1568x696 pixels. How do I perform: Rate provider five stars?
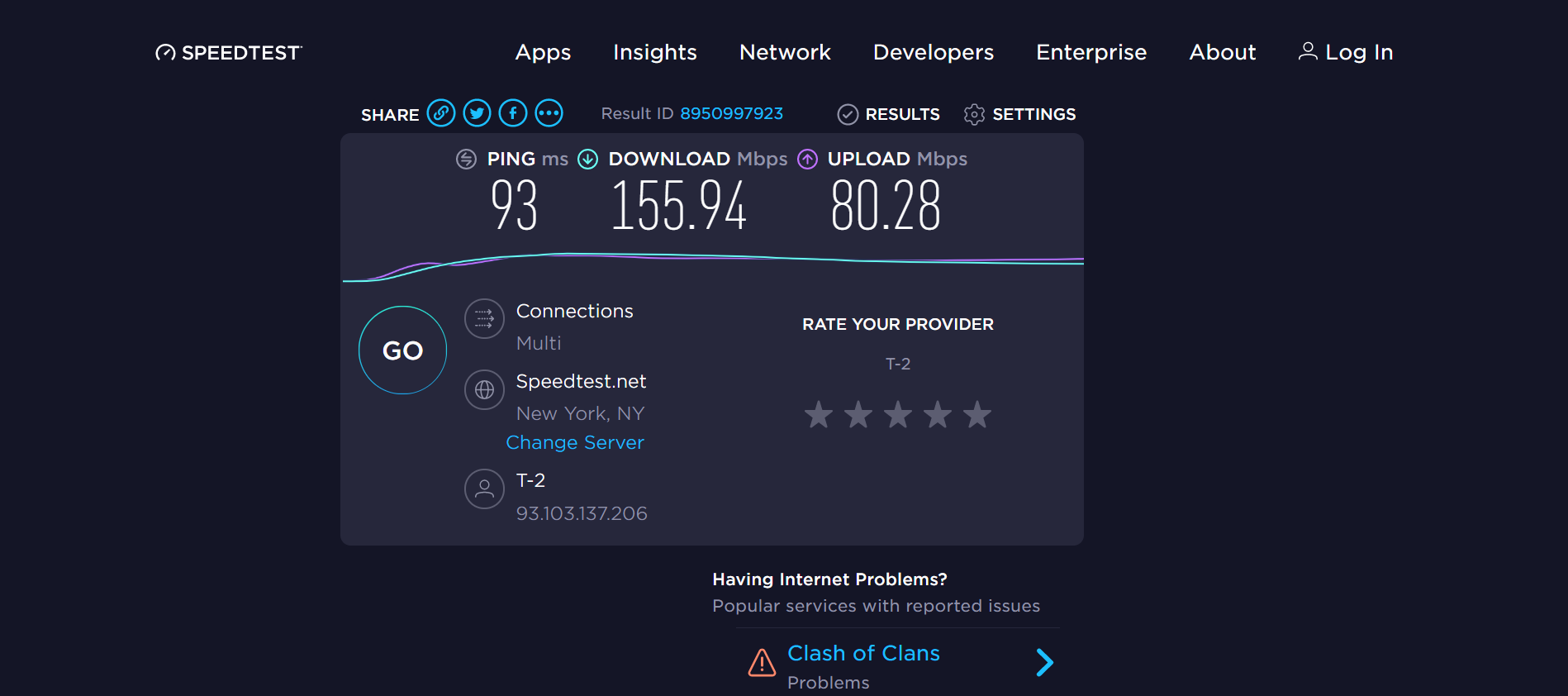(977, 414)
